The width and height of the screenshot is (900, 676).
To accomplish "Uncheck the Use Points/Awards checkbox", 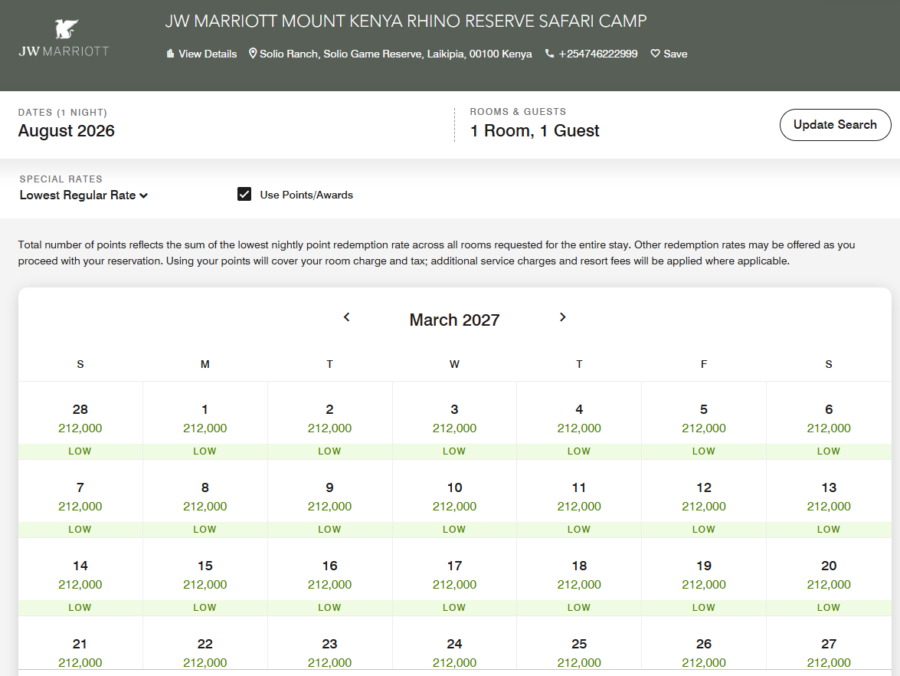I will (x=244, y=194).
